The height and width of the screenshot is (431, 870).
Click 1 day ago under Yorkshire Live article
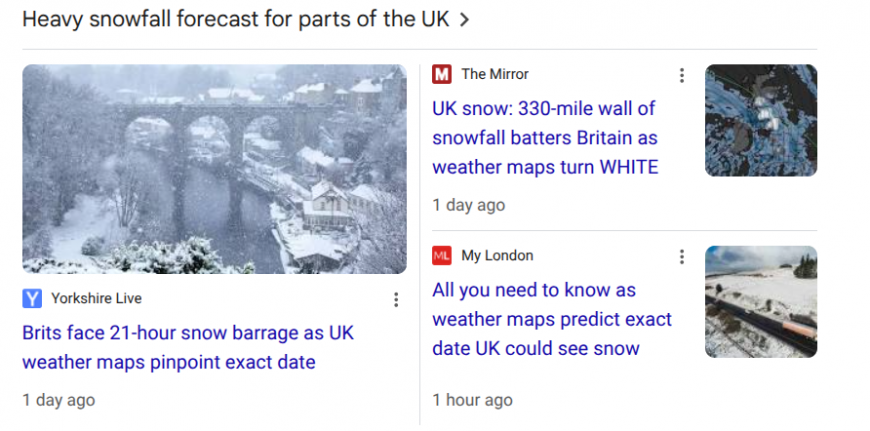click(x=58, y=400)
